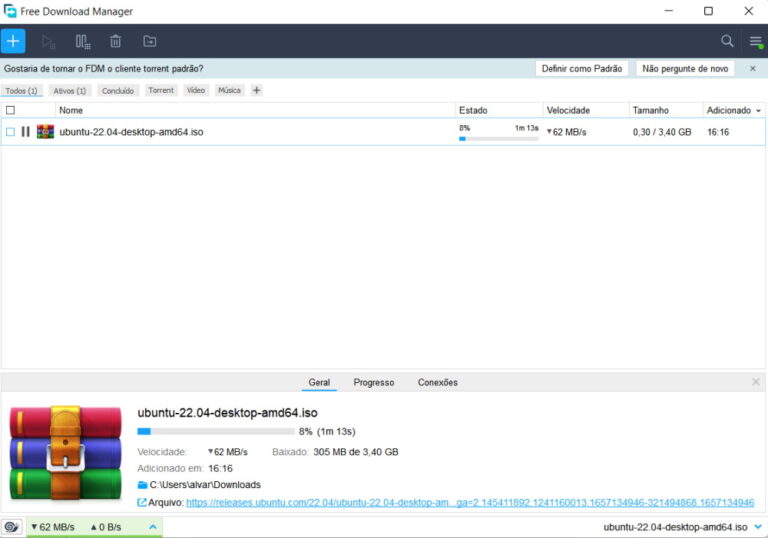Select the Música filter tab
768x538 pixels.
pyautogui.click(x=229, y=90)
